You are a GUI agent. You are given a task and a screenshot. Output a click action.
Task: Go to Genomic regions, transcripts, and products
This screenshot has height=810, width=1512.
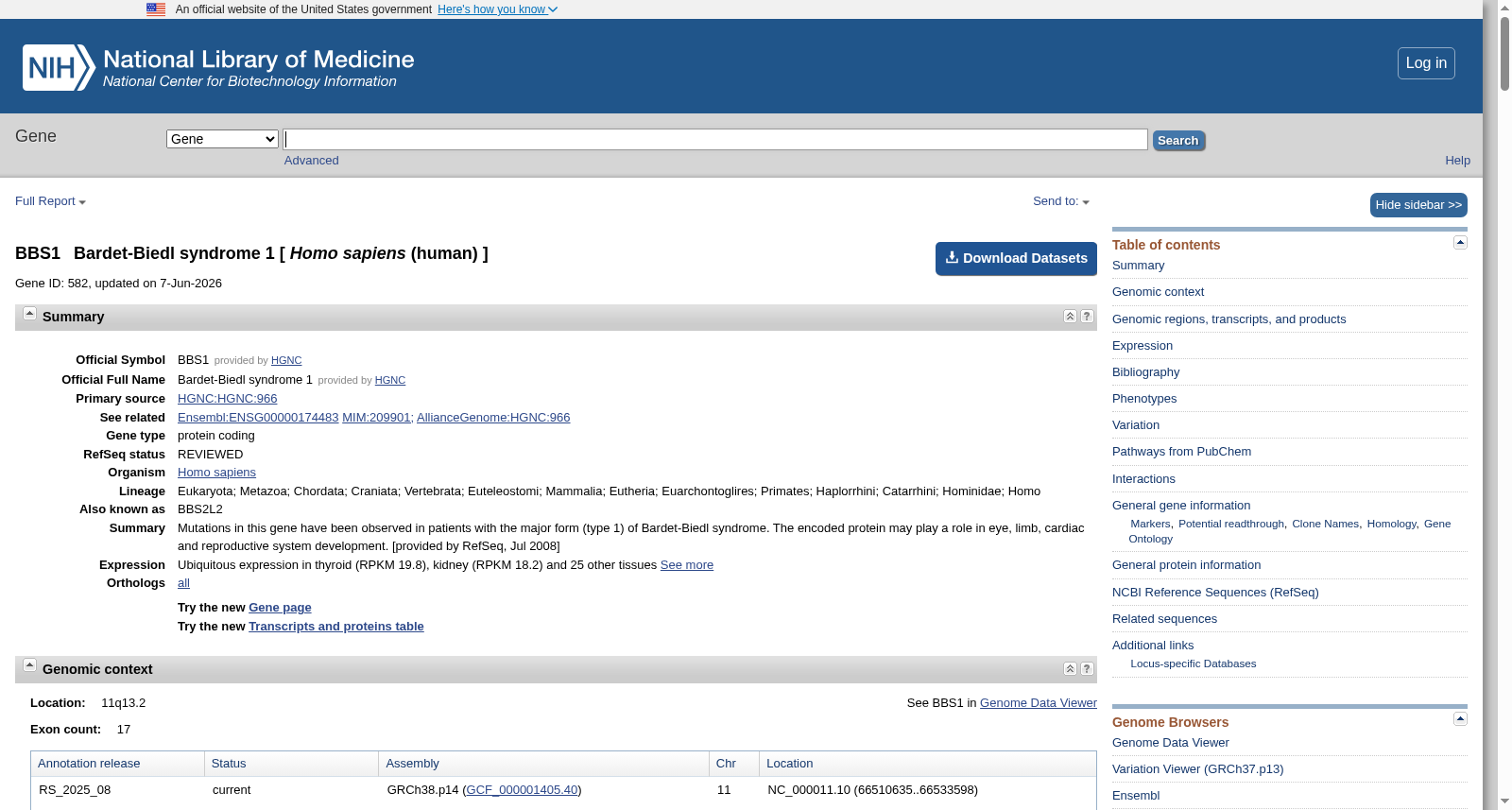click(1228, 319)
